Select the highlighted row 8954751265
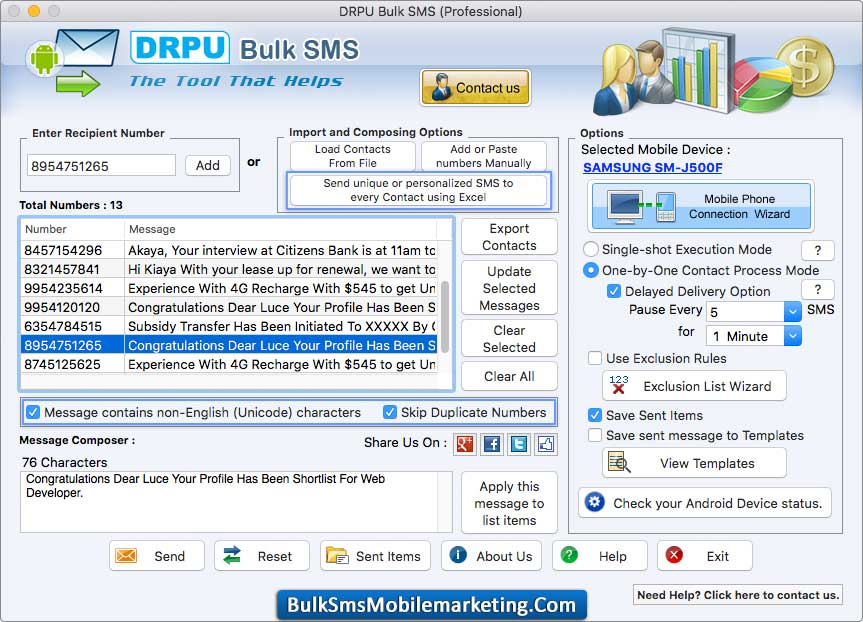The width and height of the screenshot is (863, 622). (229, 345)
